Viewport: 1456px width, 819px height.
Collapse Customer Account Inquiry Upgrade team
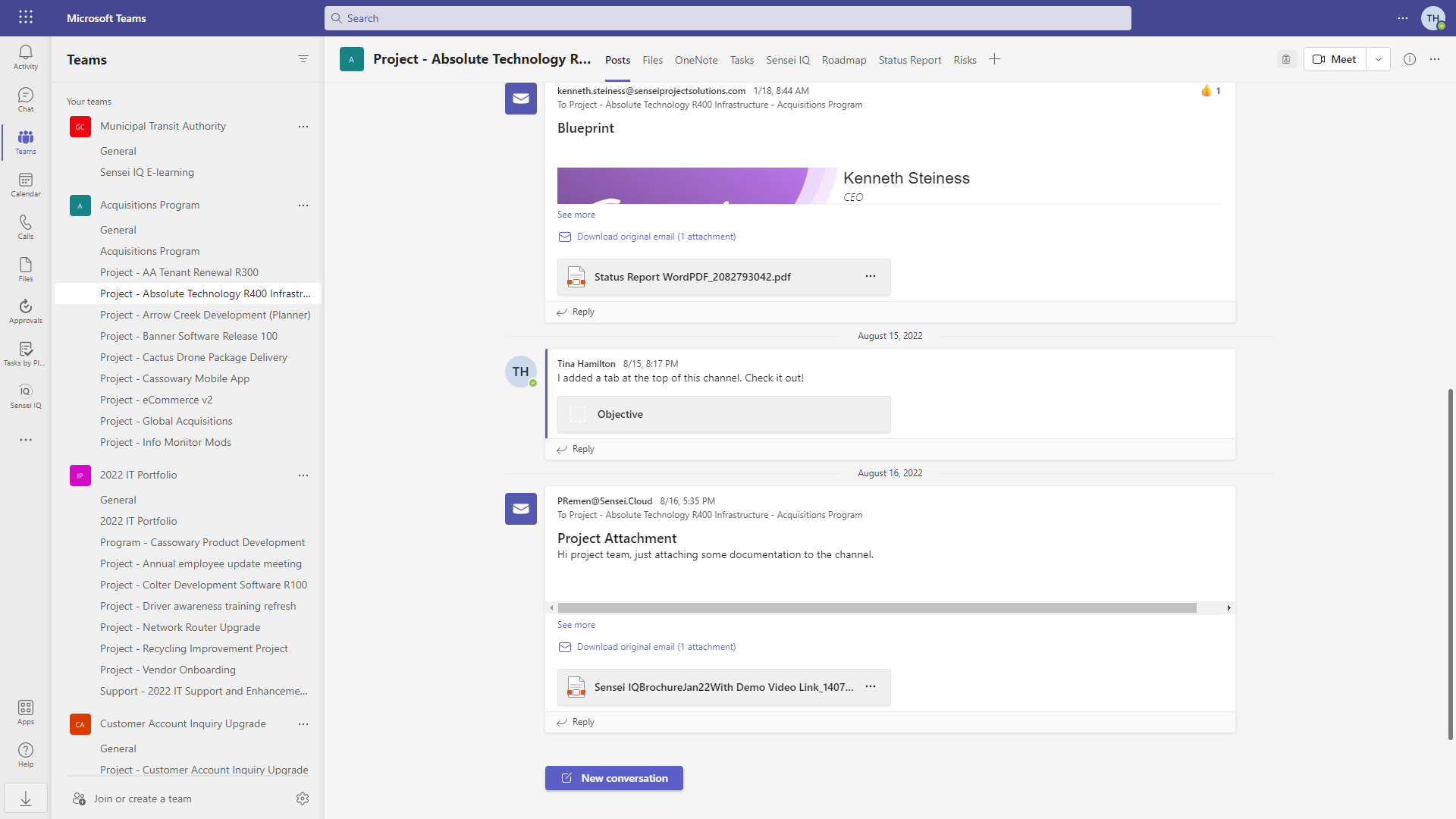pyautogui.click(x=183, y=723)
